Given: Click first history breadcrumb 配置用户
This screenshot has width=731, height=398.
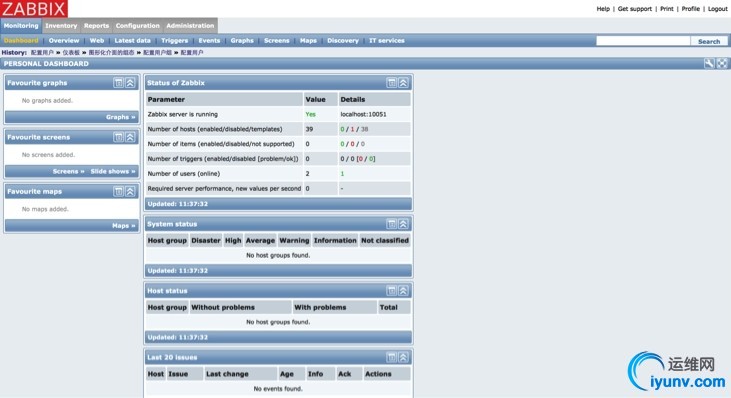Looking at the screenshot, I should (42, 53).
